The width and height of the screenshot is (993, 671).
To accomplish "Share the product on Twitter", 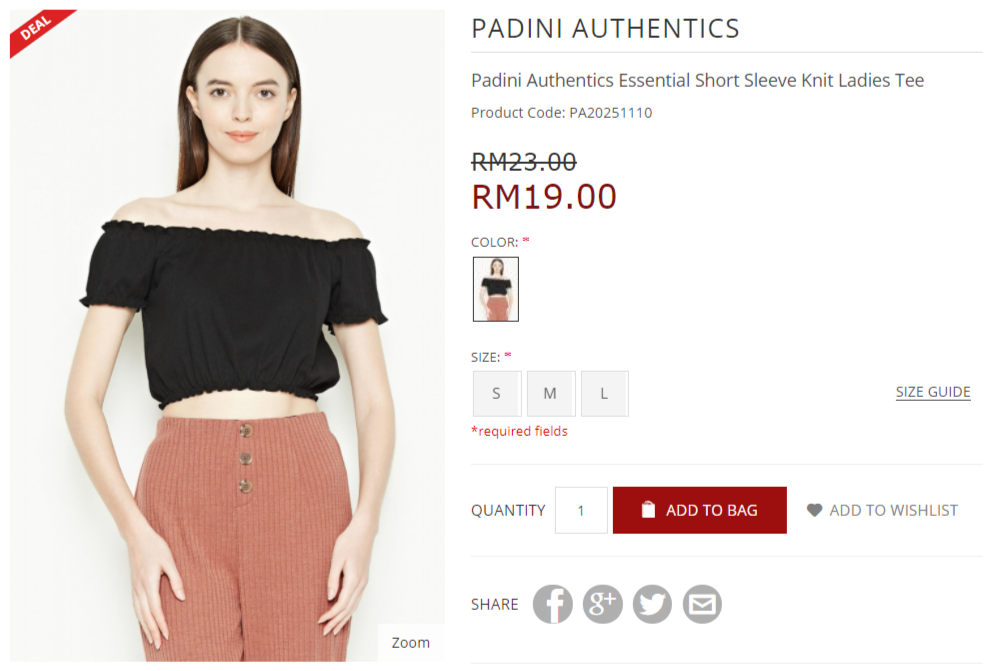I will coord(652,604).
